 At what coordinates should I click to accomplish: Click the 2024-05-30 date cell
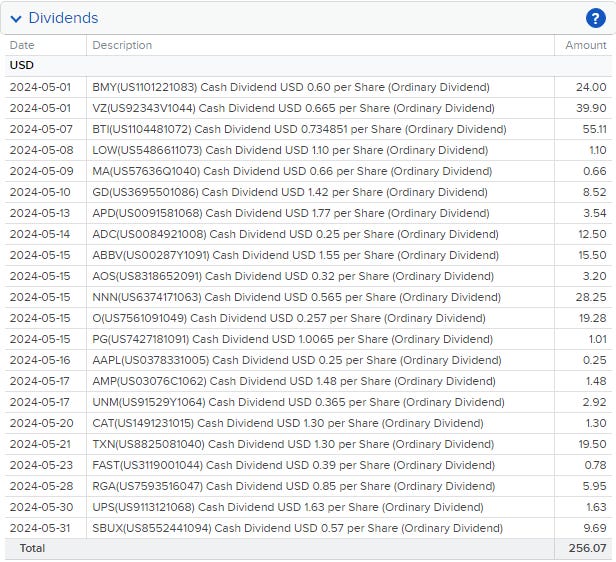click(41, 507)
